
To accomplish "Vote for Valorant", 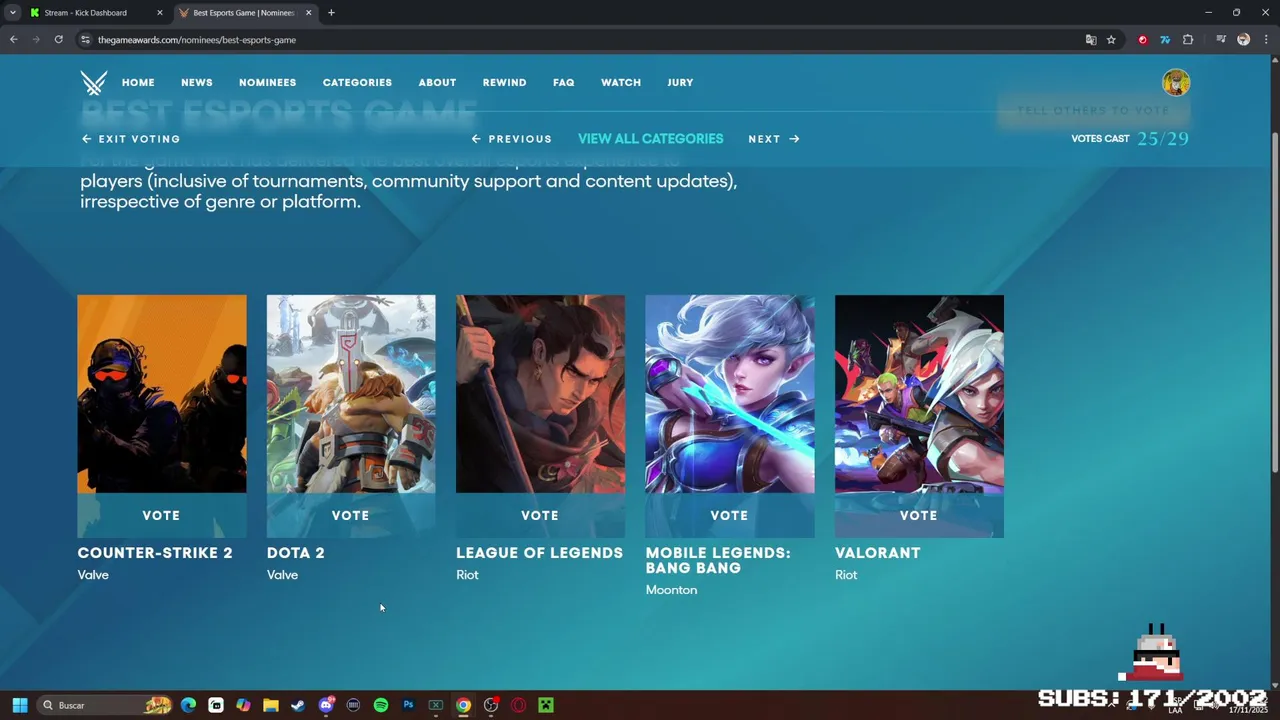I will tap(919, 516).
